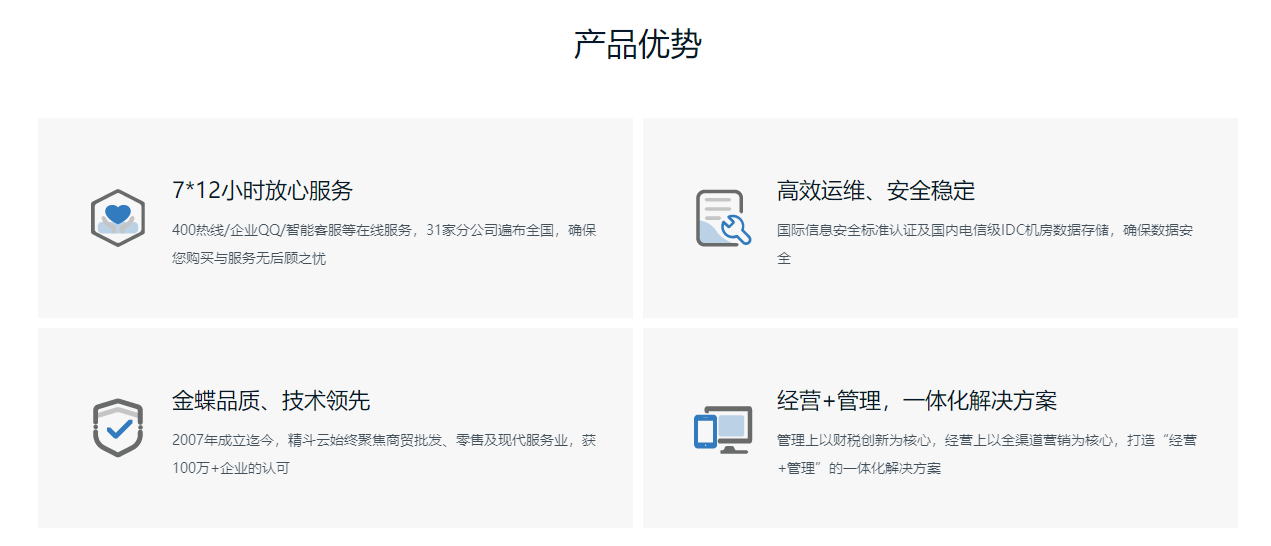Click the document with wrench maintenance icon

click(x=723, y=218)
